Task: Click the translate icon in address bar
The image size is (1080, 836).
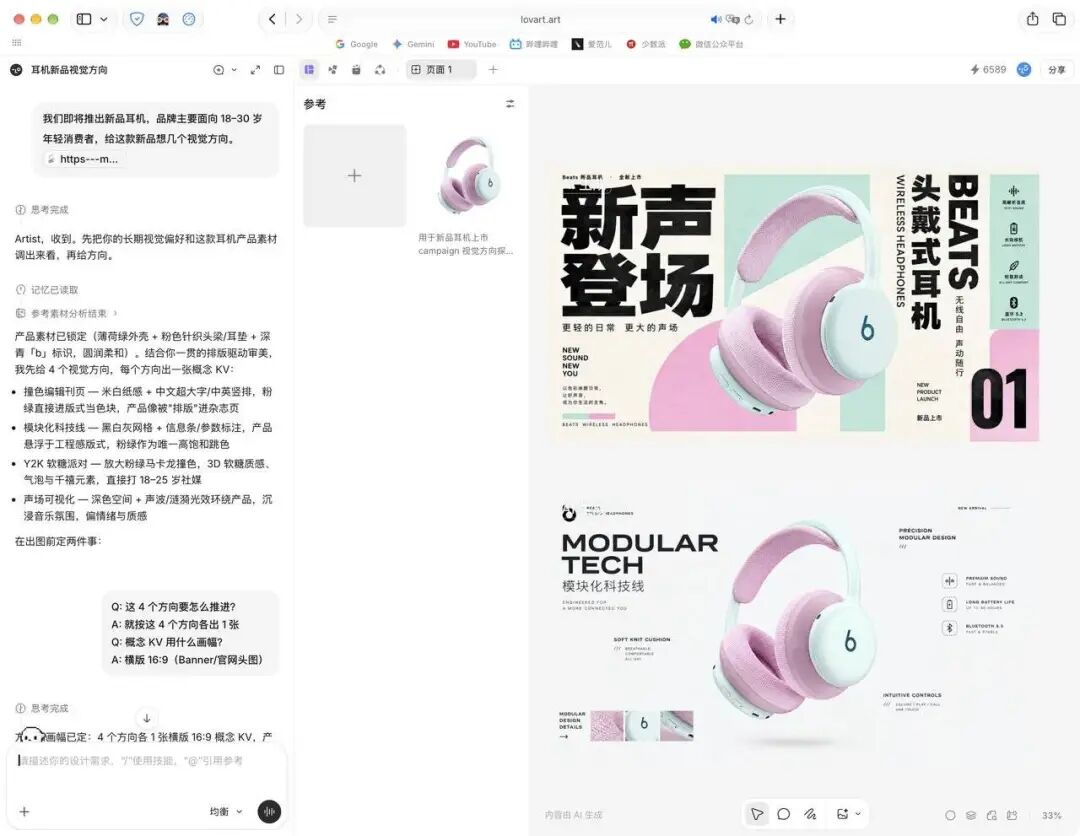Action: click(x=733, y=19)
